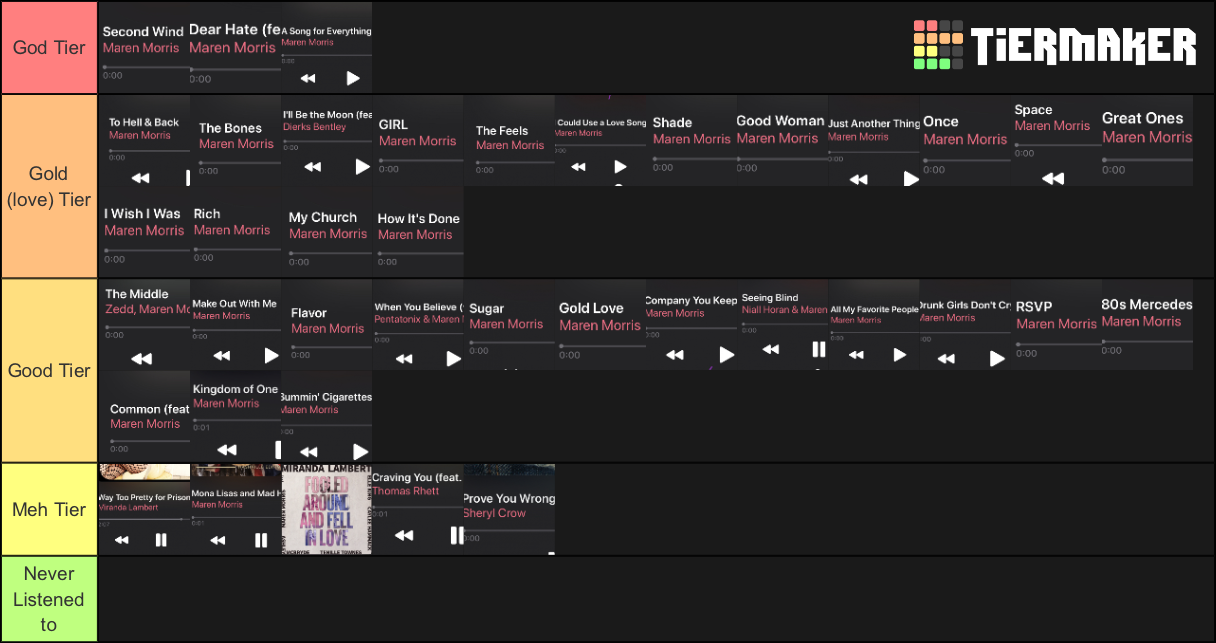Rewind on Company You Keep tile
The width and height of the screenshot is (1216, 643).
pos(675,354)
